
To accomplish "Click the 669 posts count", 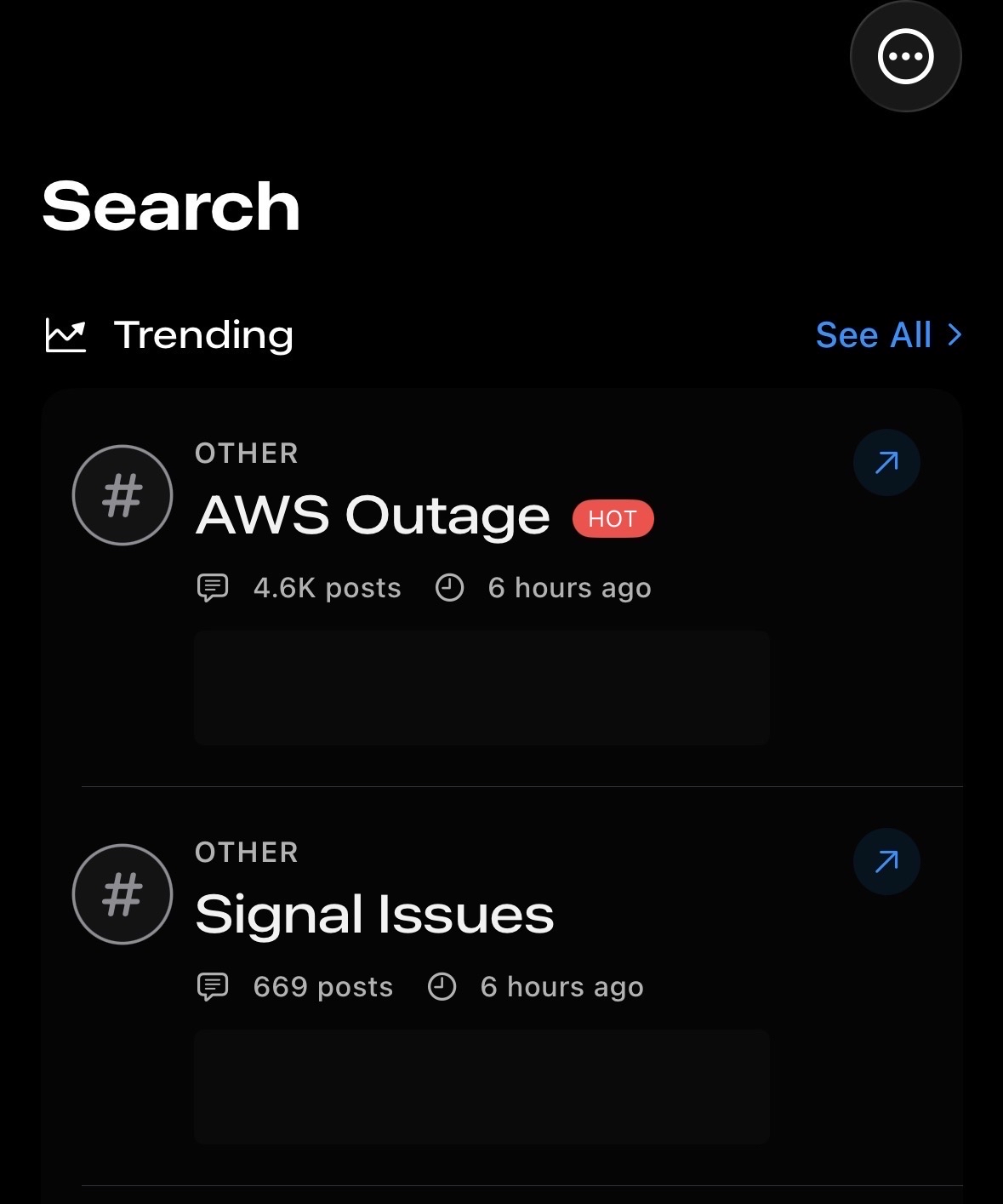I will coord(323,987).
